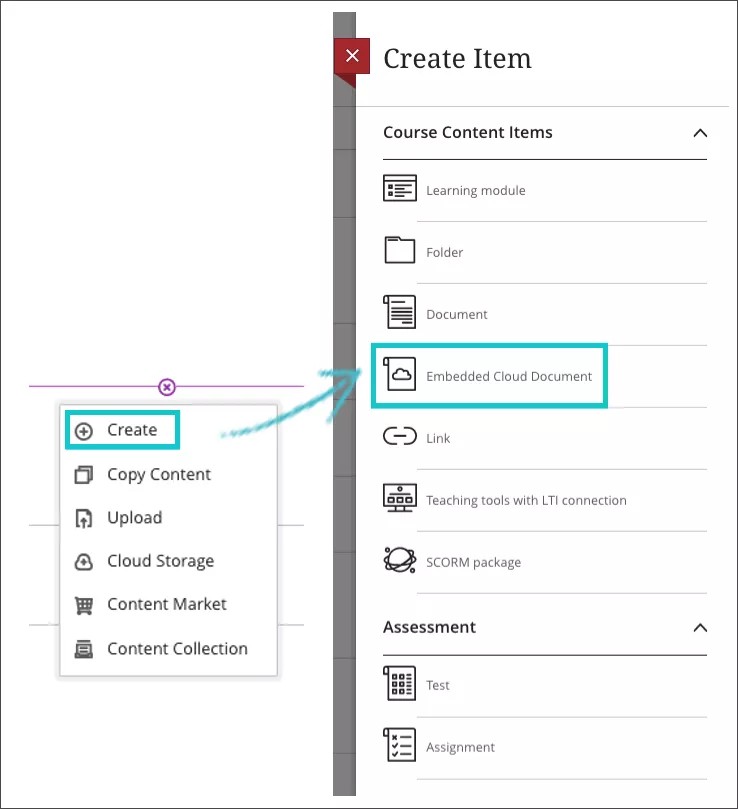
Task: Click the Folder icon in Create Item
Action: click(x=400, y=252)
